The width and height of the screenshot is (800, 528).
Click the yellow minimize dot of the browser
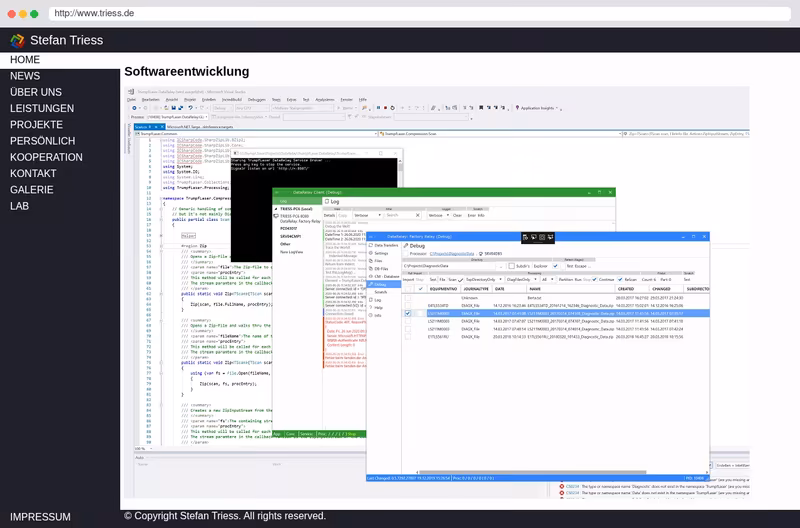click(x=23, y=14)
